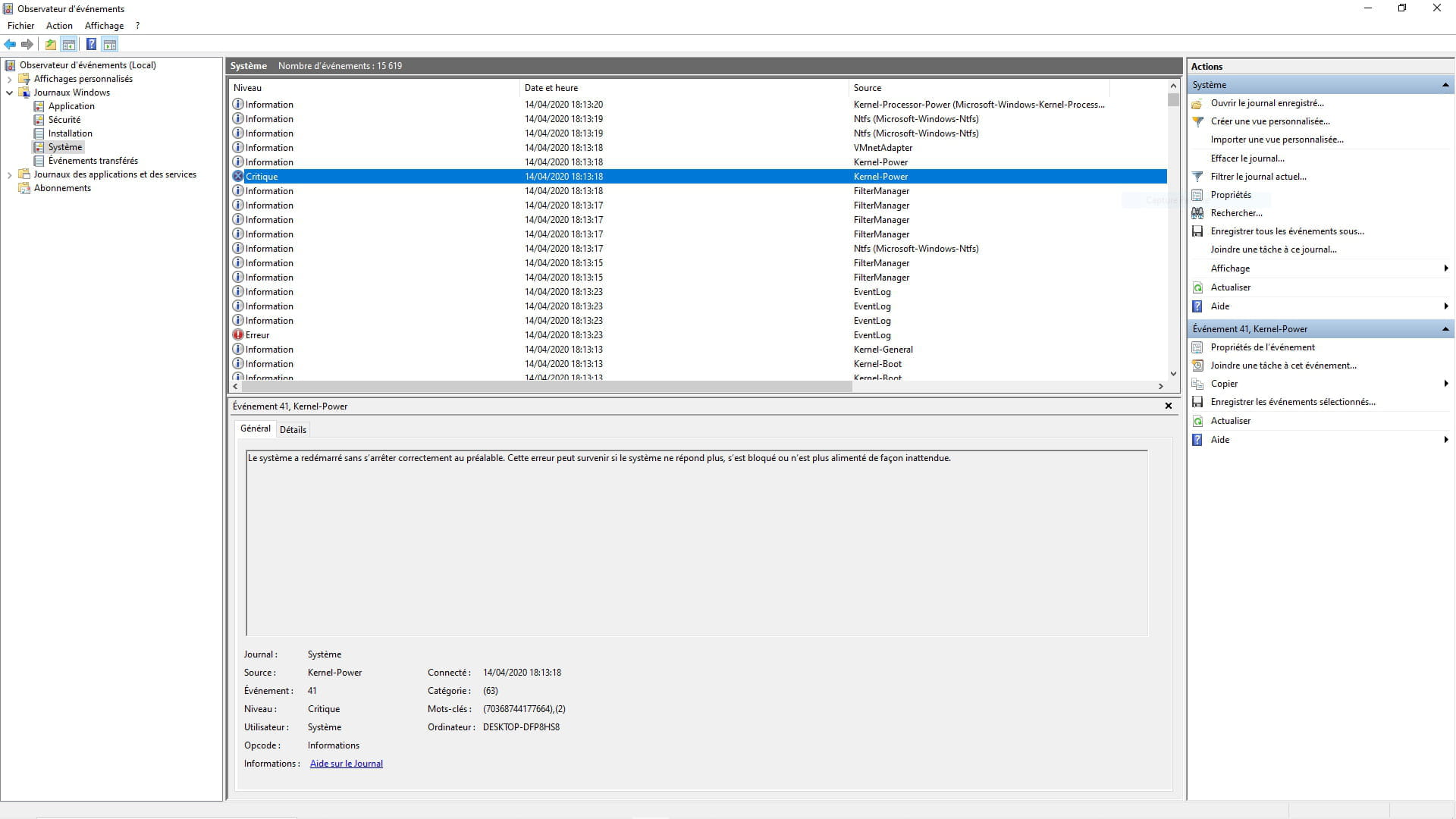Collapse the Système actions section
This screenshot has width=1456, height=819.
1445,85
